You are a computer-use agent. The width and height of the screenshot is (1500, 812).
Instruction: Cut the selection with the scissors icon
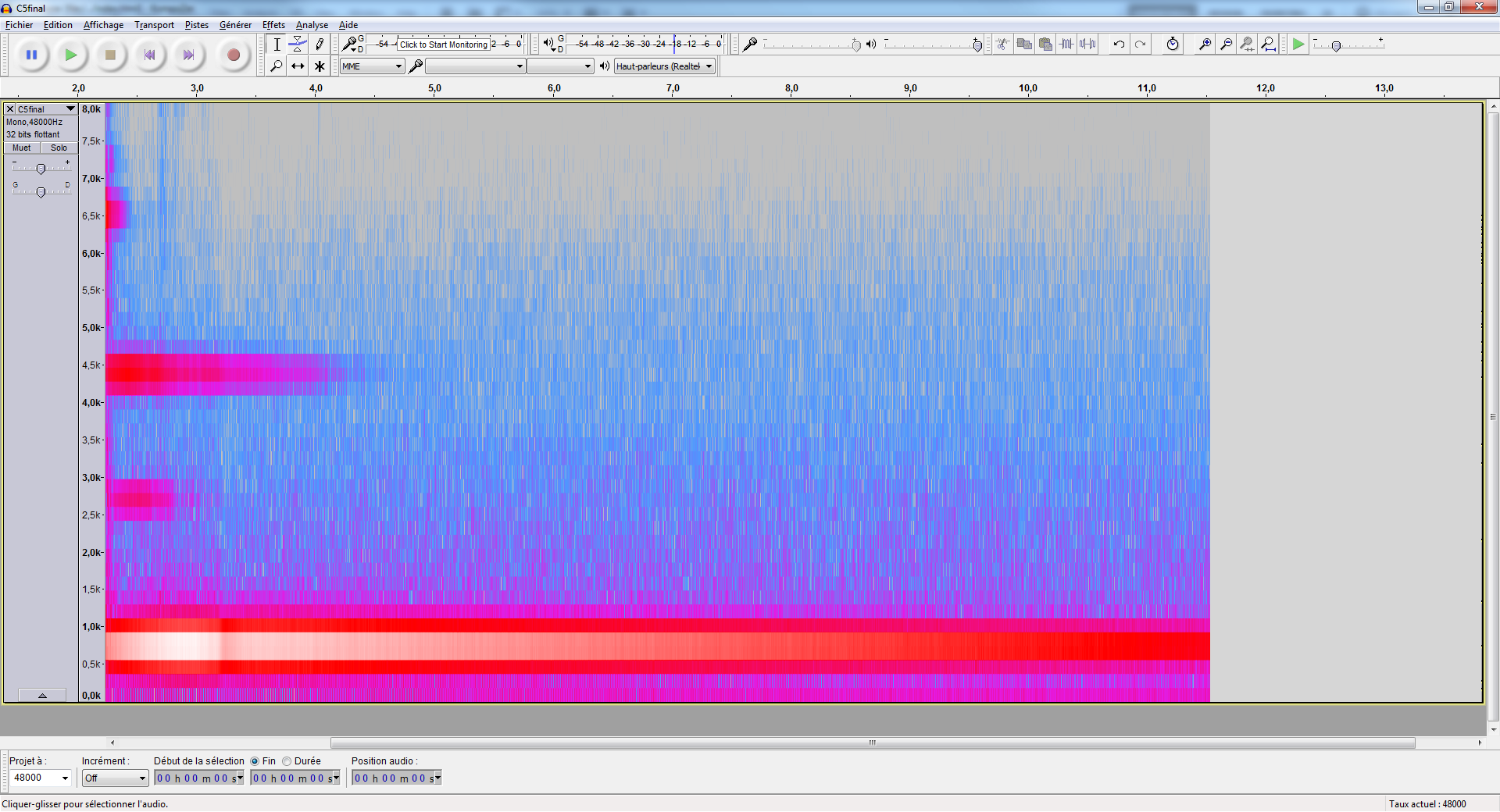point(1002,45)
